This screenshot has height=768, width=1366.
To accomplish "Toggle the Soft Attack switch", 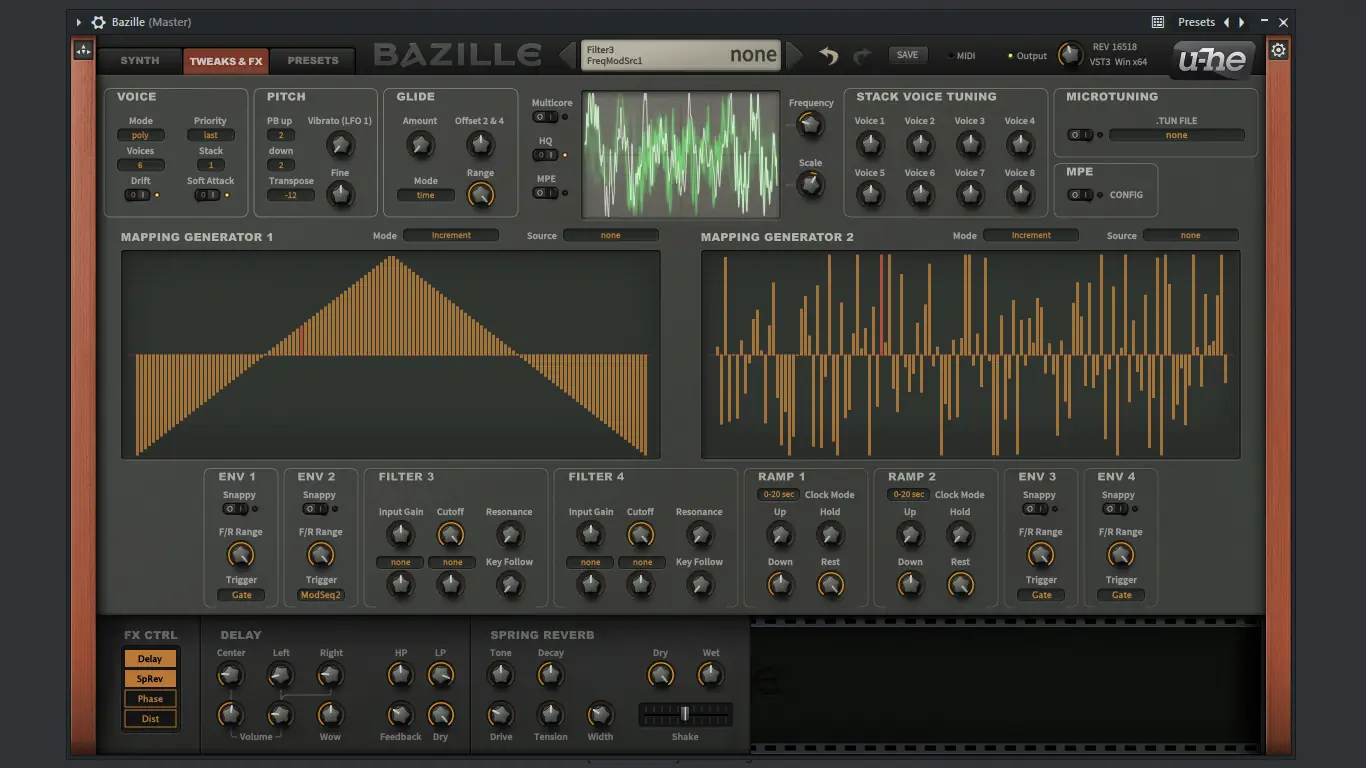I will tap(207, 195).
